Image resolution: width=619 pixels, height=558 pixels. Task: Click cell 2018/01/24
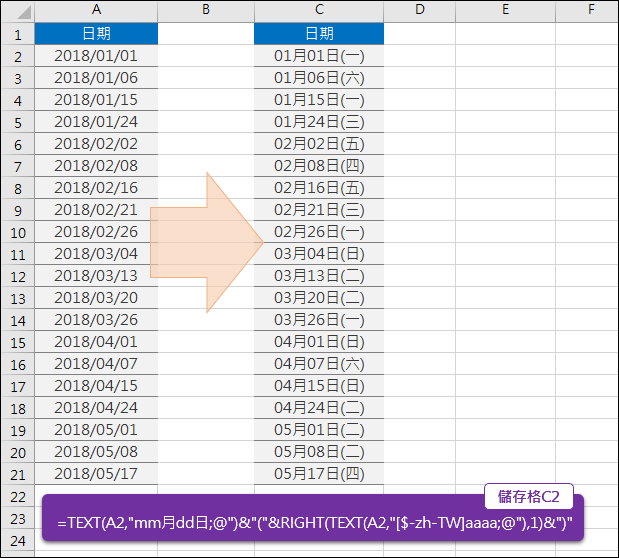point(96,122)
